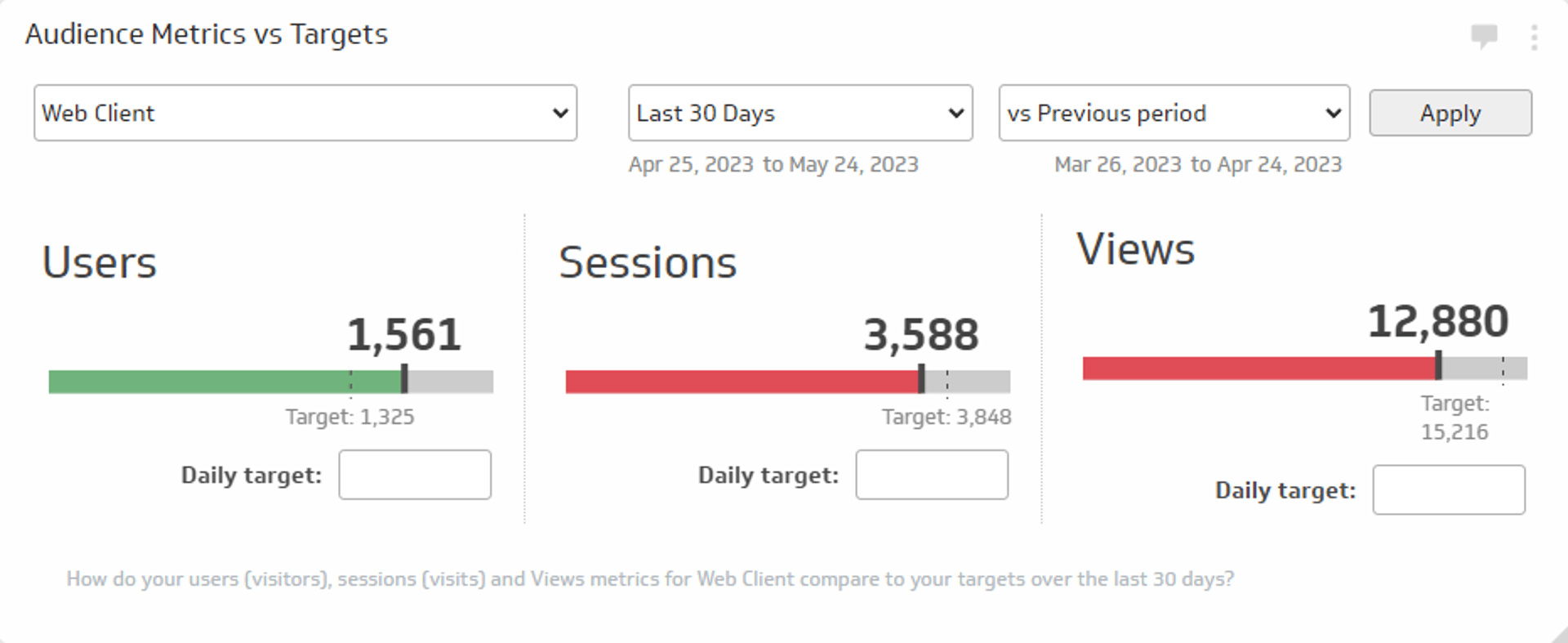This screenshot has width=1568, height=643.
Task: Click the Sessions target 3,848 label
Action: point(946,417)
